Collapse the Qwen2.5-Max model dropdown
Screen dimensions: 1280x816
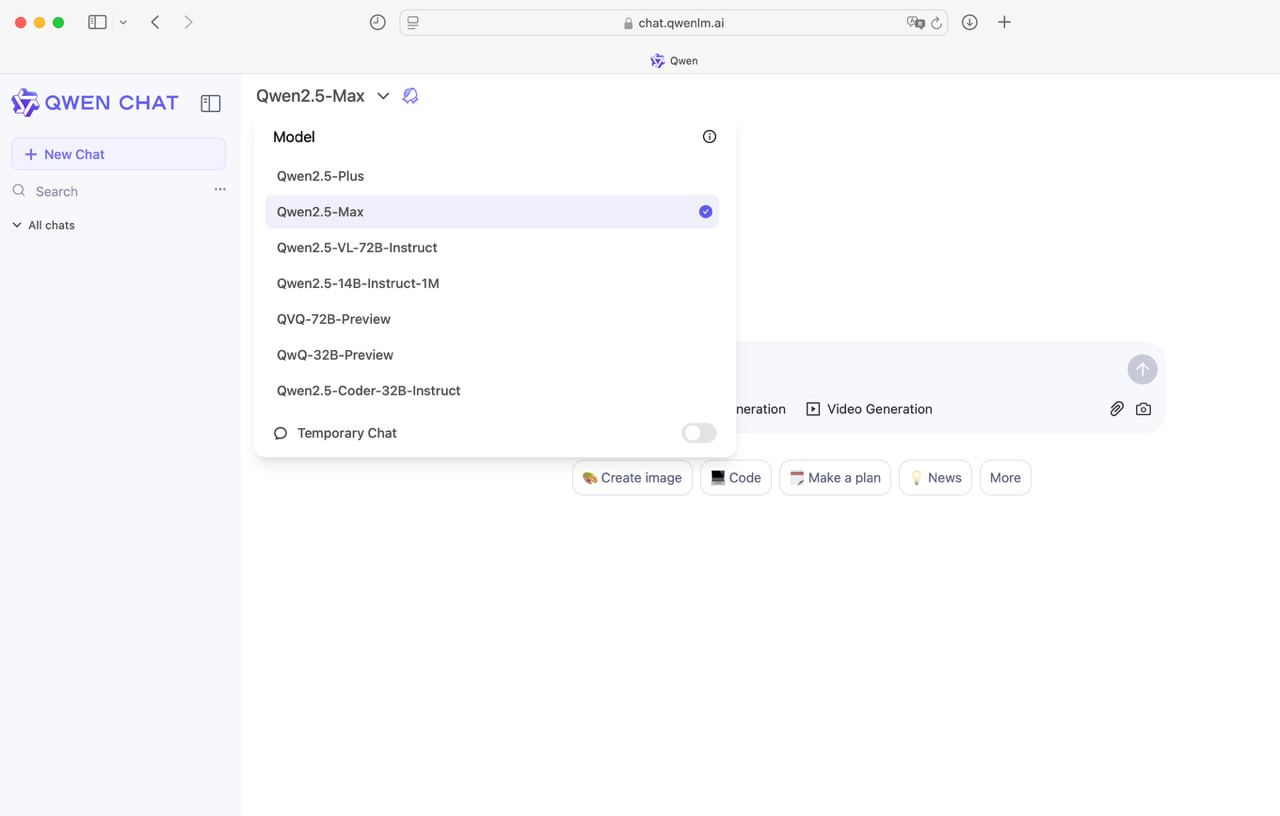click(x=383, y=96)
